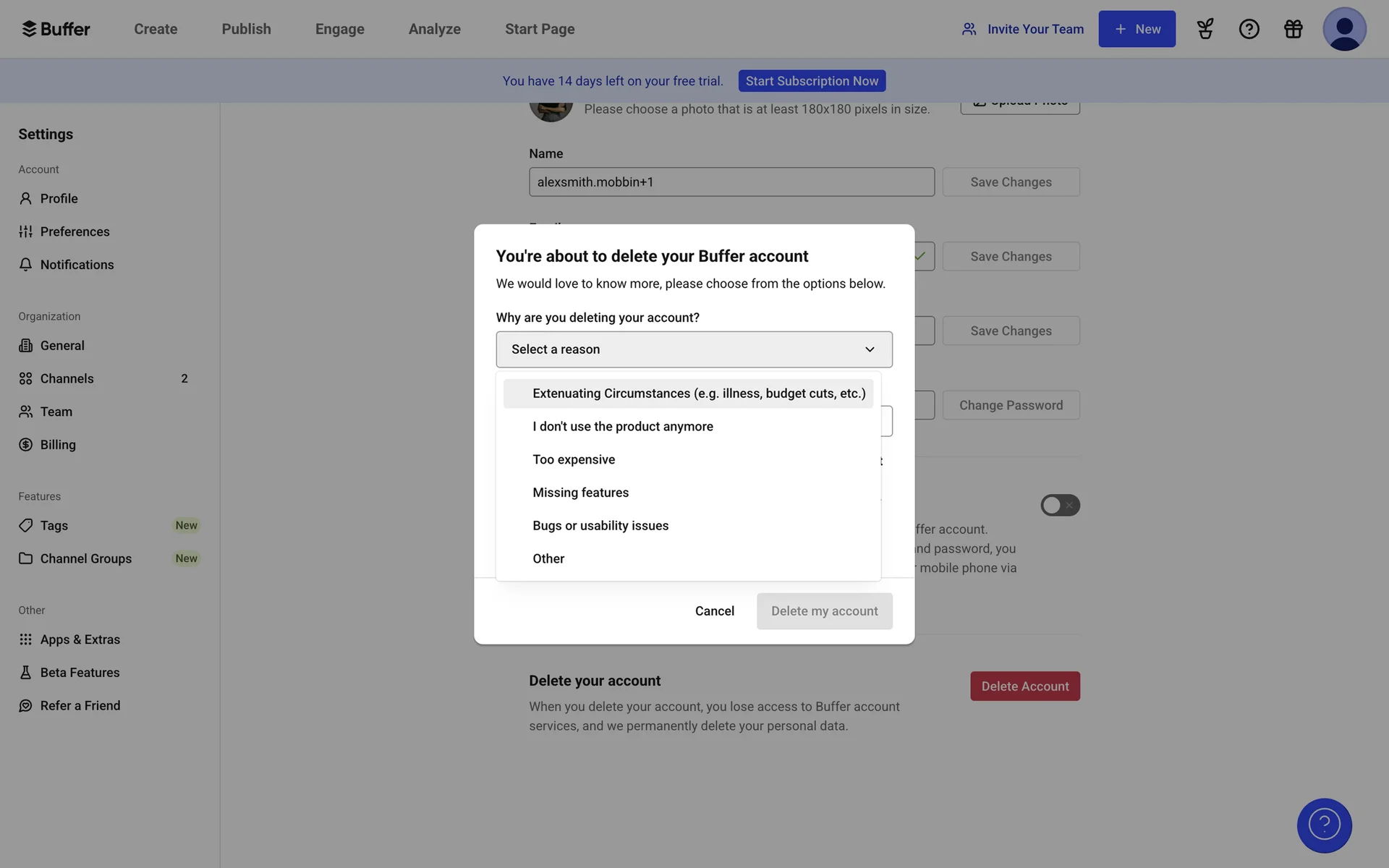
Task: Click the Buffer logo icon
Action: (x=29, y=29)
